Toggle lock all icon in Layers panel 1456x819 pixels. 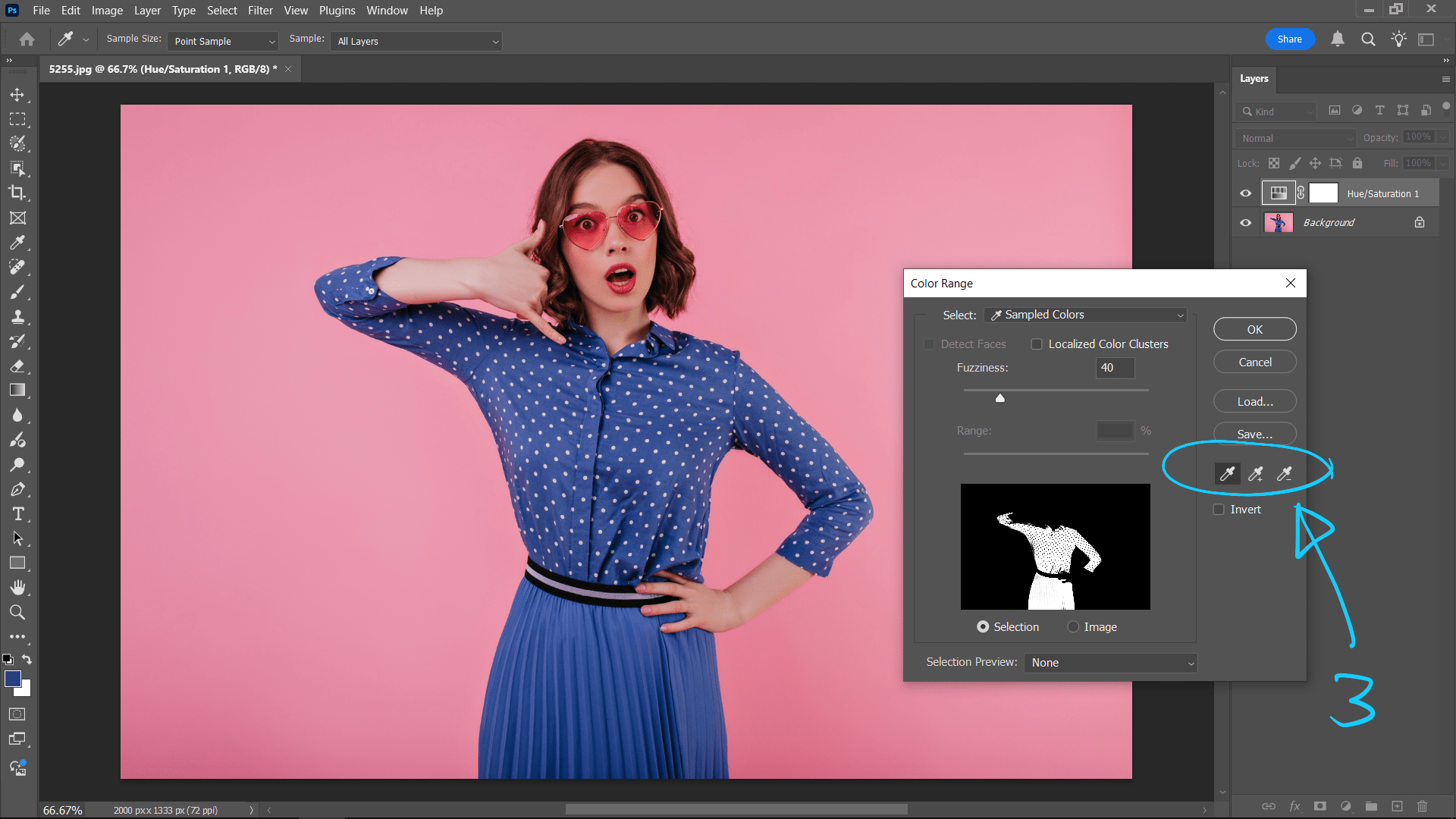pos(1357,163)
